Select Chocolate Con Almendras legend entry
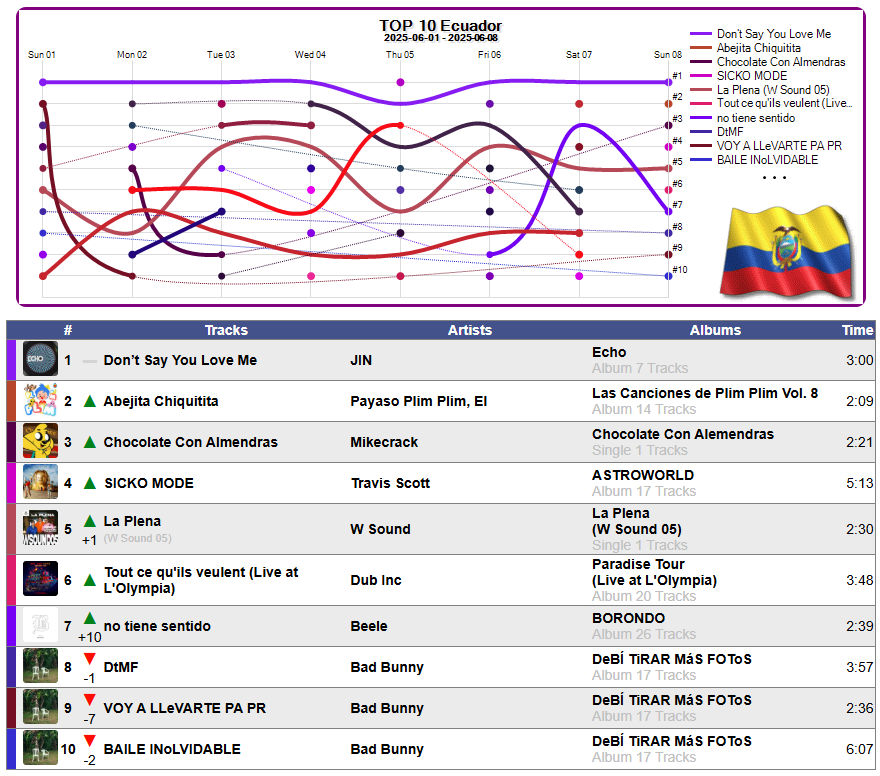Image resolution: width=880 pixels, height=776 pixels. (768, 62)
